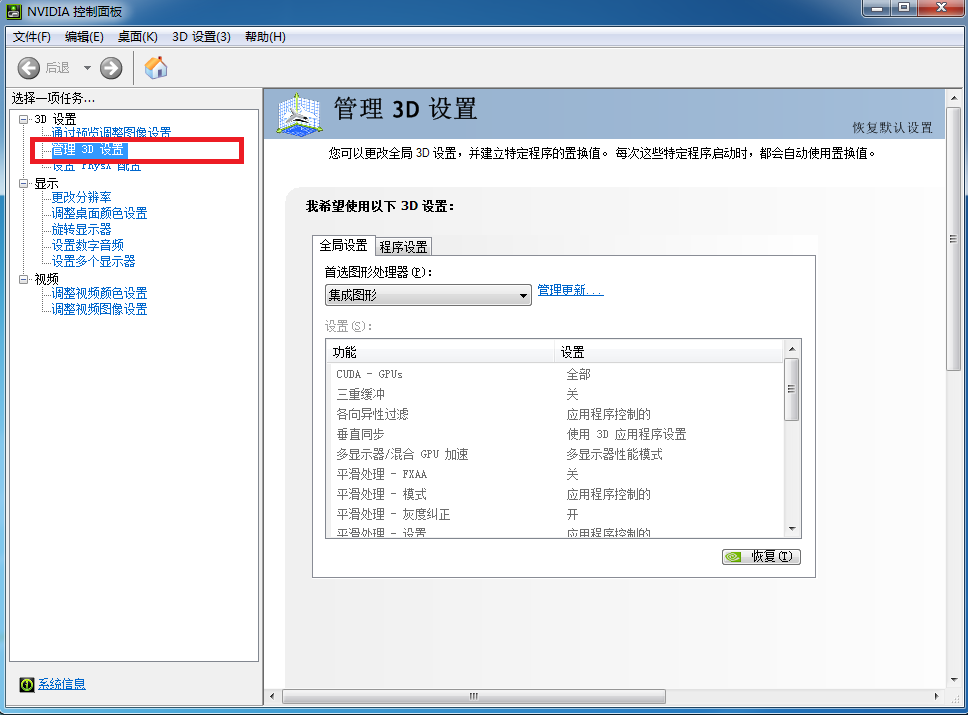The width and height of the screenshot is (968, 715).
Task: Open 调整视频图像设置 task
Action: pos(99,309)
